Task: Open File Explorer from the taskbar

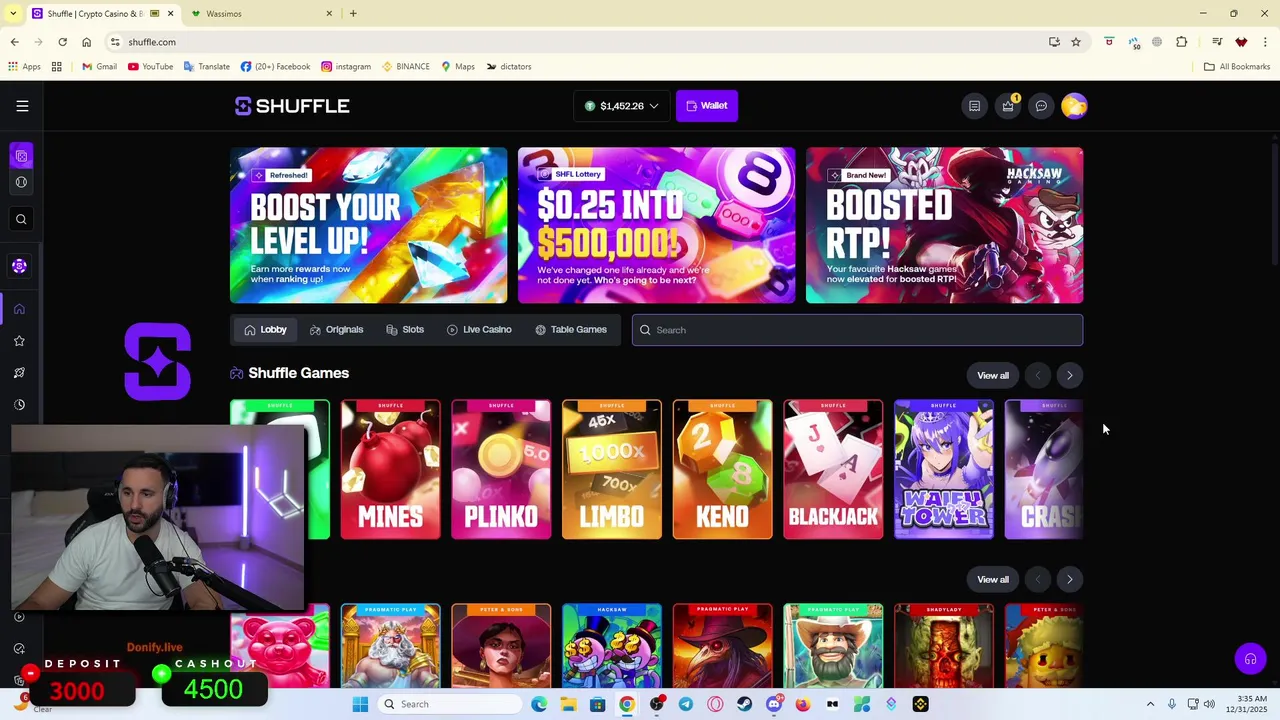Action: (x=568, y=704)
